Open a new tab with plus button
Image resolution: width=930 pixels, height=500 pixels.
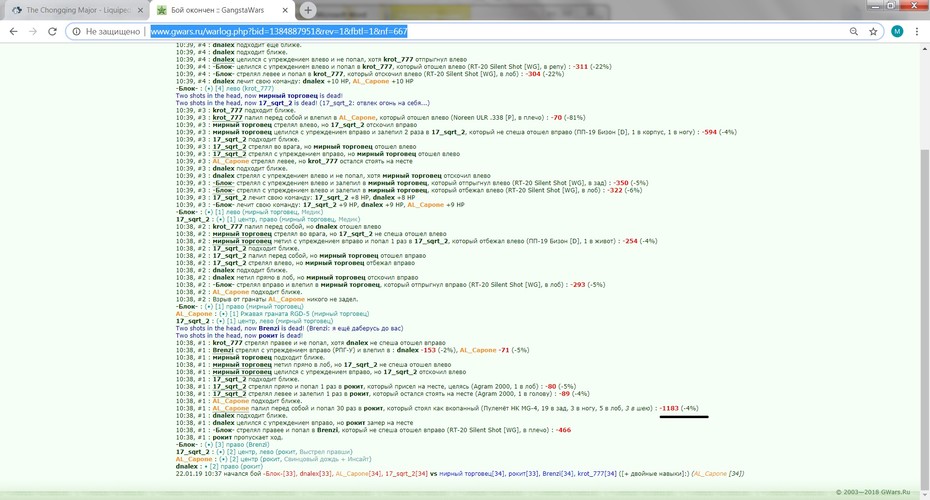pos(308,10)
